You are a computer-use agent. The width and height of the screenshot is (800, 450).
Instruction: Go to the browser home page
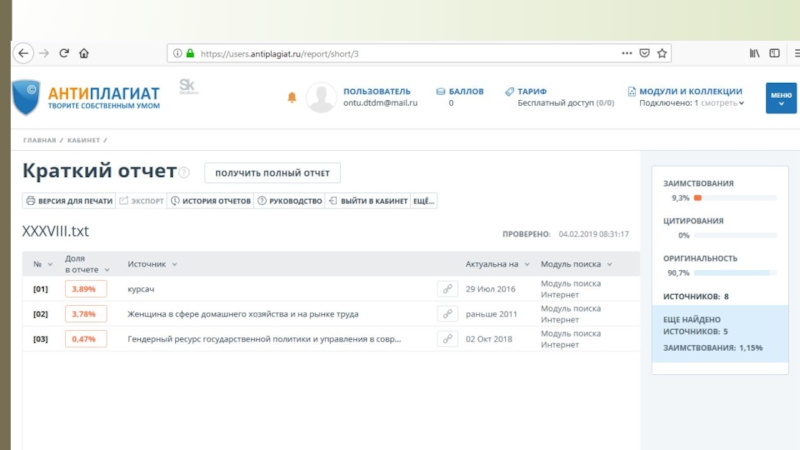click(x=84, y=53)
